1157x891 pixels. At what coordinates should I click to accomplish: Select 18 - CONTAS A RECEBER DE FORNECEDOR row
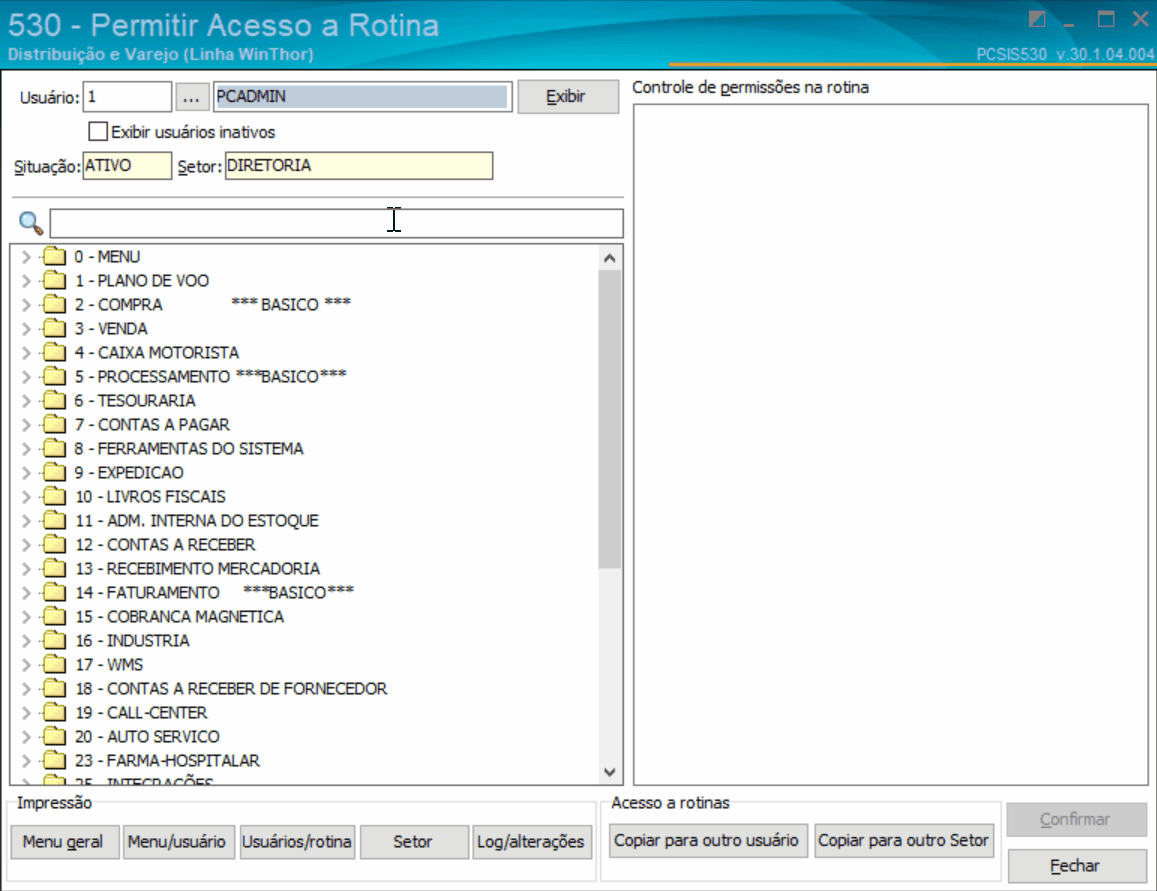click(231, 688)
